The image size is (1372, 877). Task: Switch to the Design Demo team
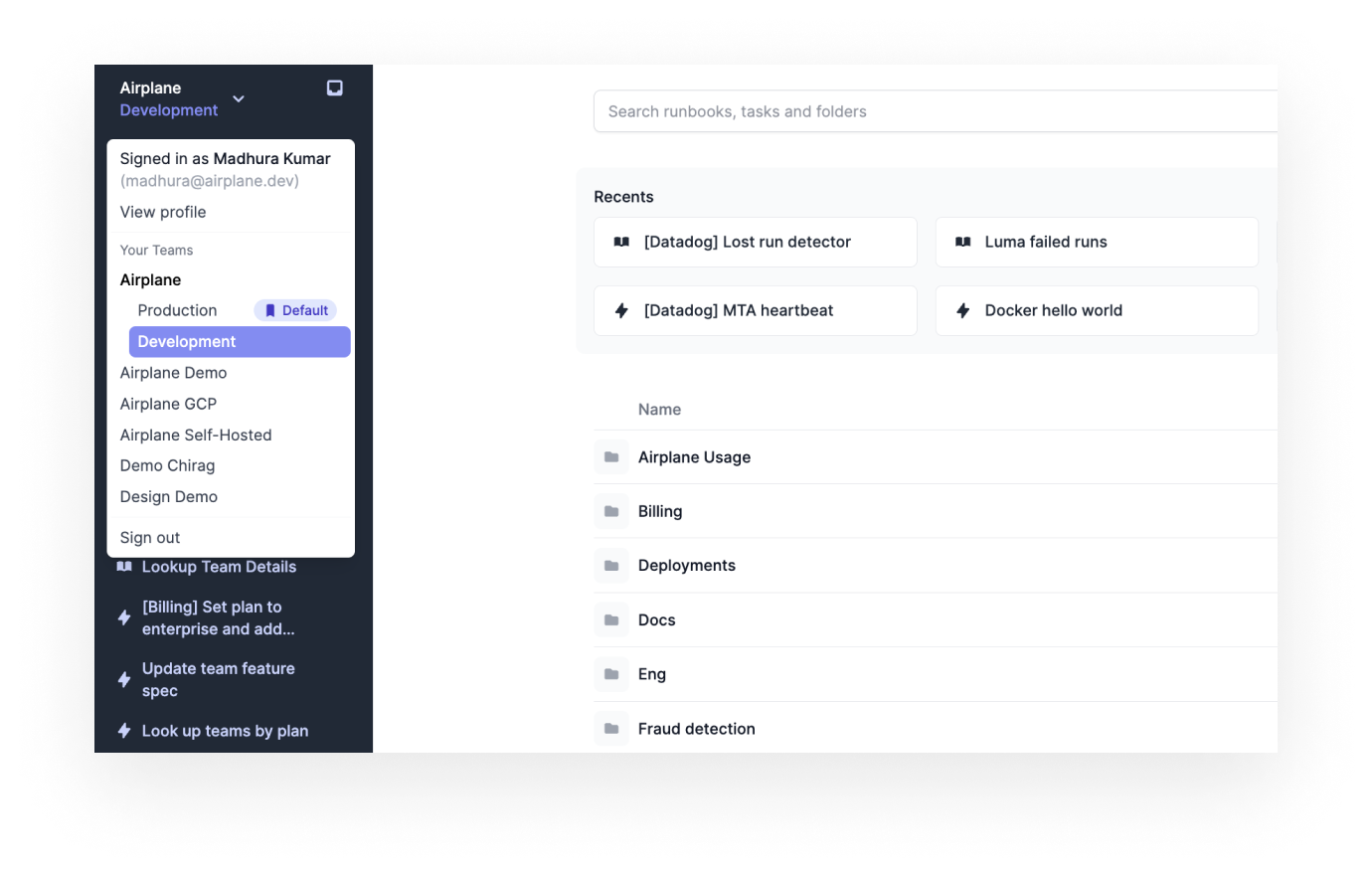pyautogui.click(x=169, y=496)
